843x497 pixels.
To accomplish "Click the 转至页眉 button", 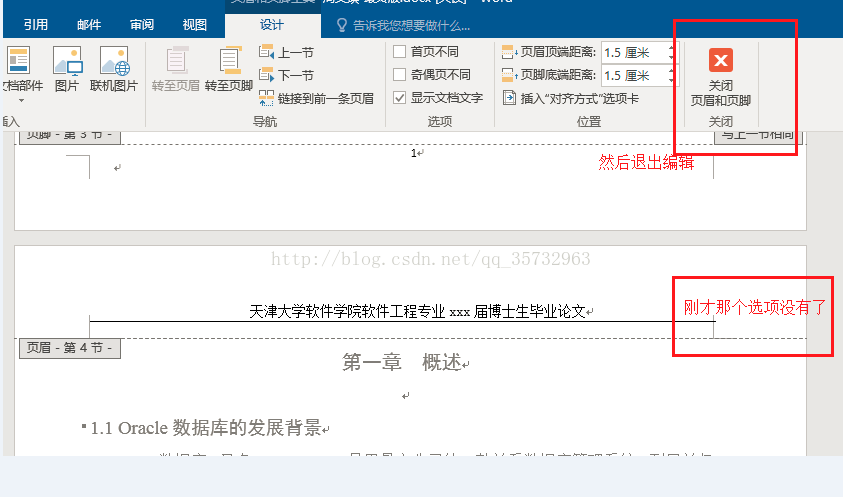I will click(x=176, y=69).
